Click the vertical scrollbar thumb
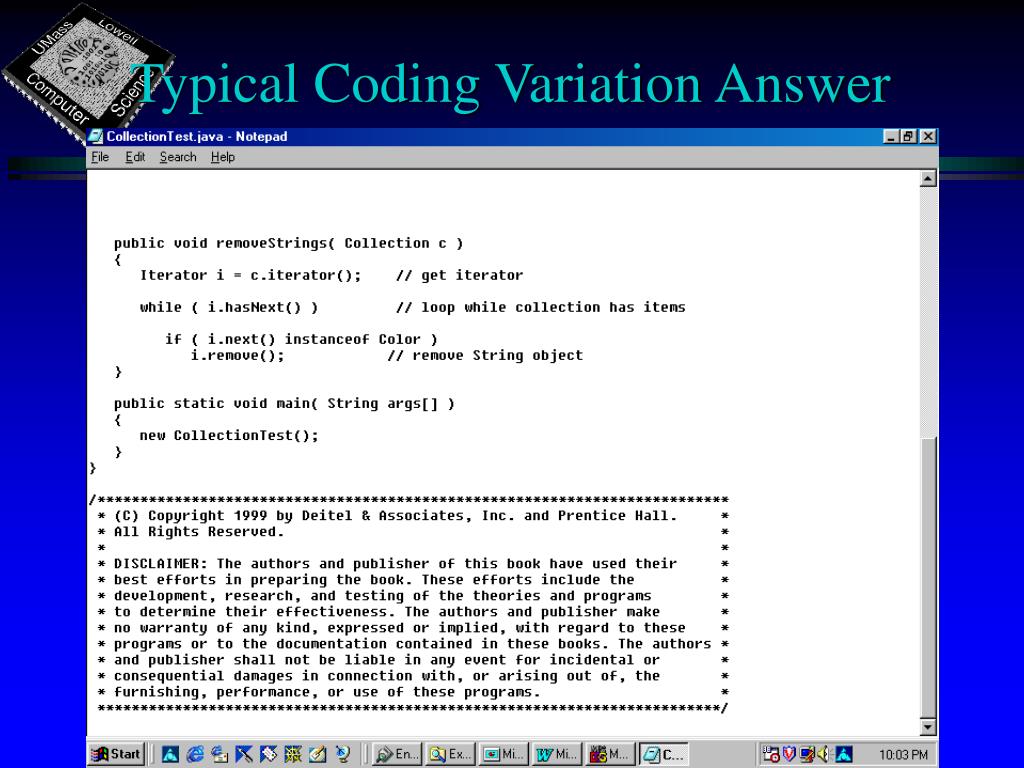Image resolution: width=1024 pixels, height=768 pixels. [928, 577]
